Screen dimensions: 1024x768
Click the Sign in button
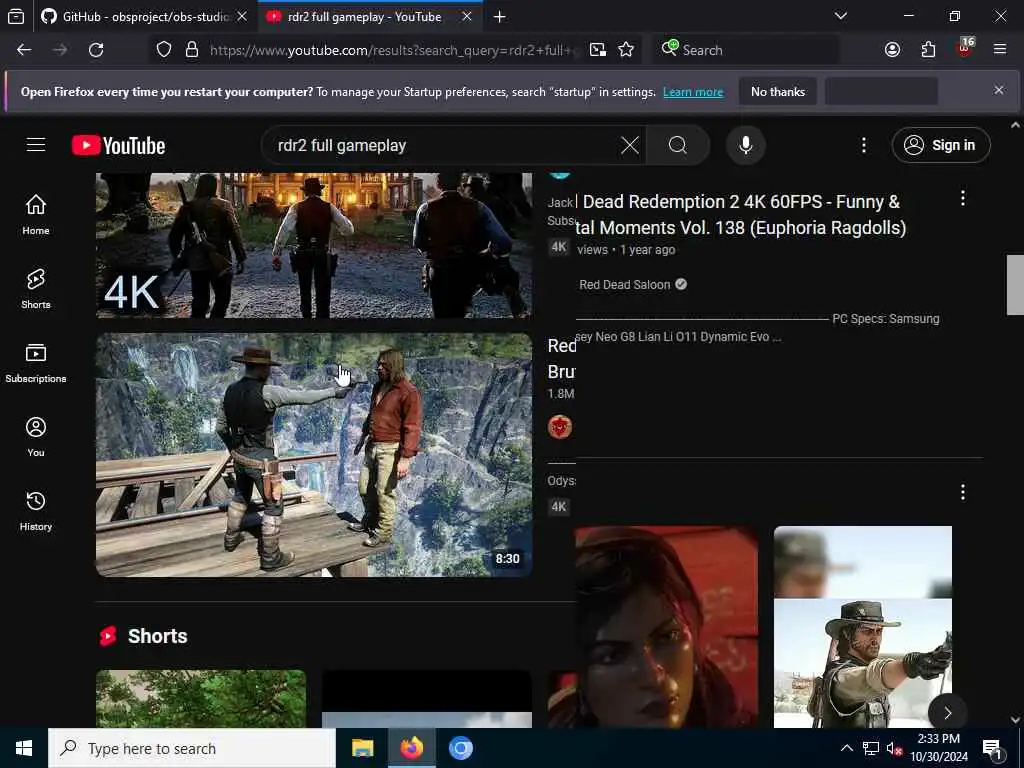[x=940, y=145]
